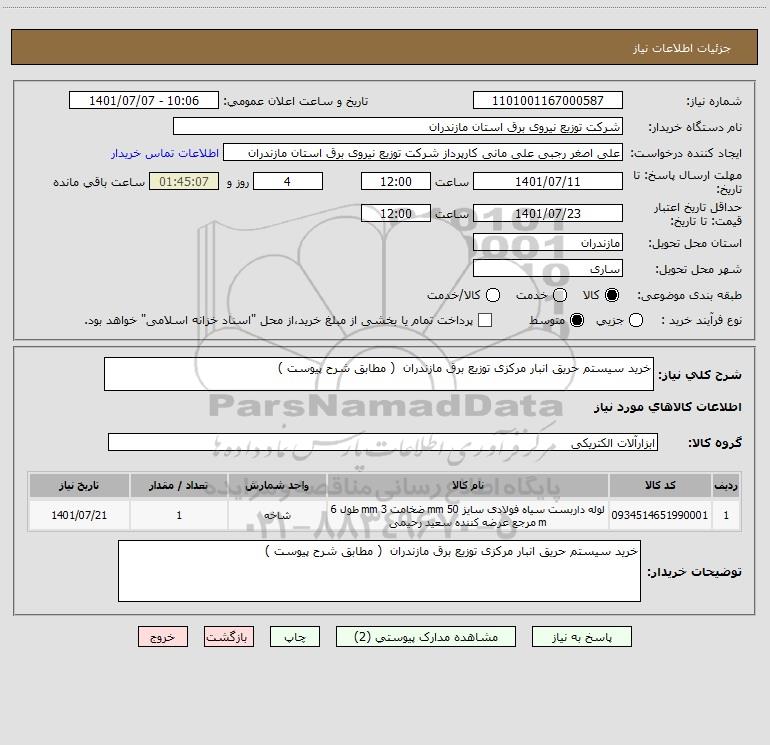Click the واحد شمارش column header
770x745 pixels.
click(277, 485)
